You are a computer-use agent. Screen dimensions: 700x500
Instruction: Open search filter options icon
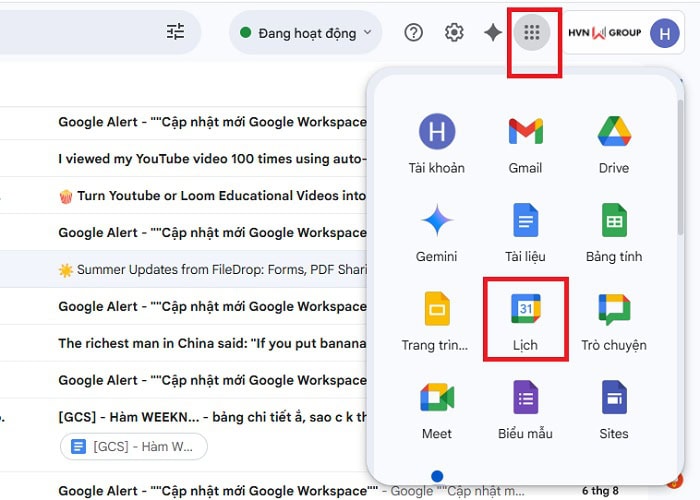pos(176,32)
